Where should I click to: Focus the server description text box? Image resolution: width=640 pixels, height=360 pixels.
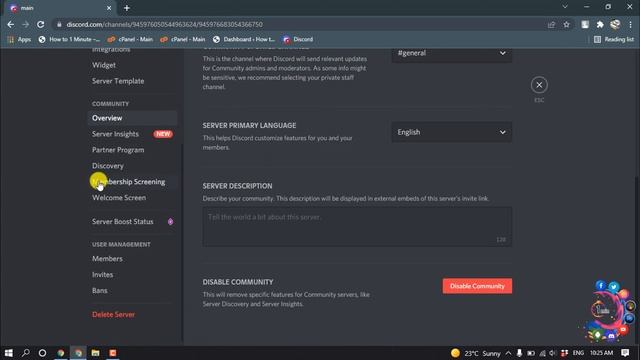[x=357, y=227]
